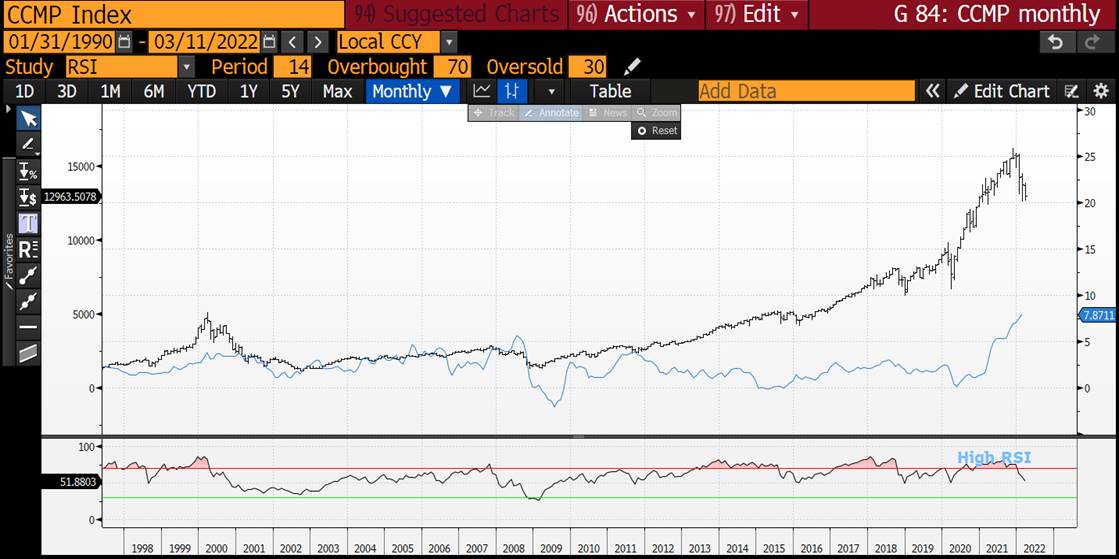This screenshot has width=1119, height=559.
Task: Step date range backward
Action: (x=294, y=42)
